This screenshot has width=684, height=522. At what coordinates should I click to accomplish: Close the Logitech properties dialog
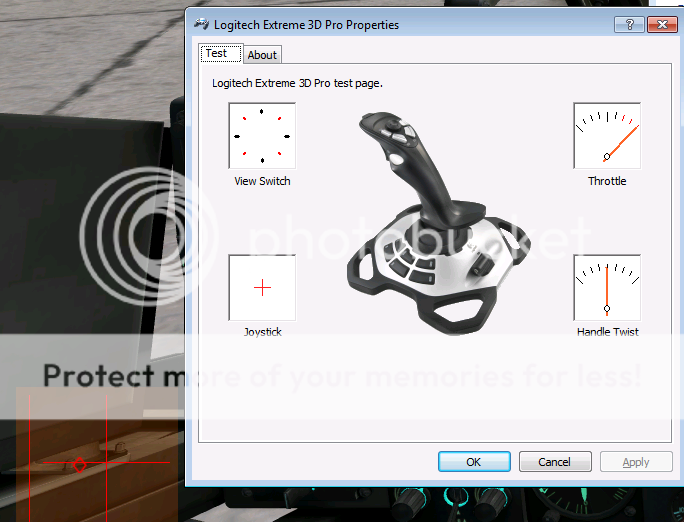pos(662,24)
